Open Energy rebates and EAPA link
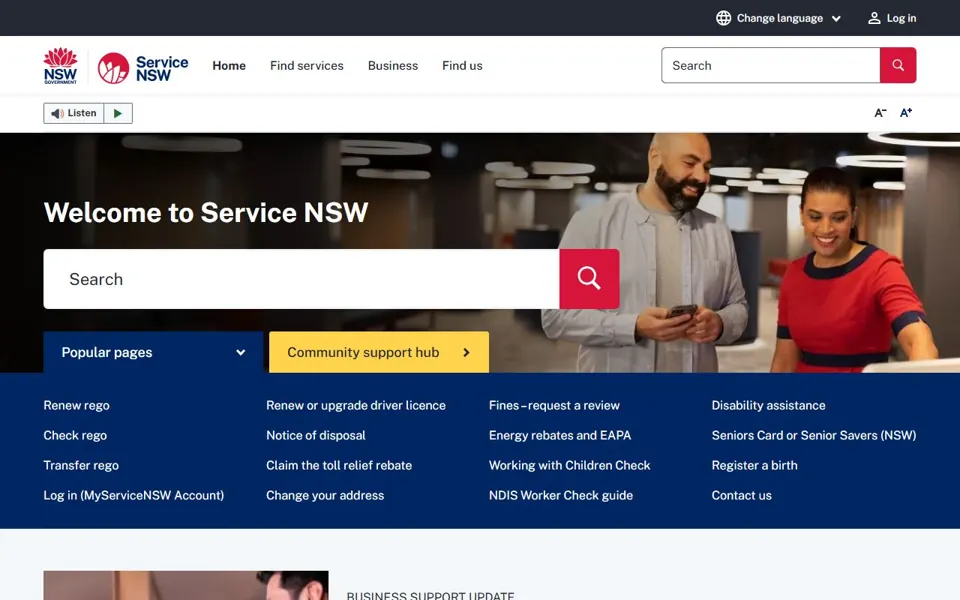 (560, 435)
